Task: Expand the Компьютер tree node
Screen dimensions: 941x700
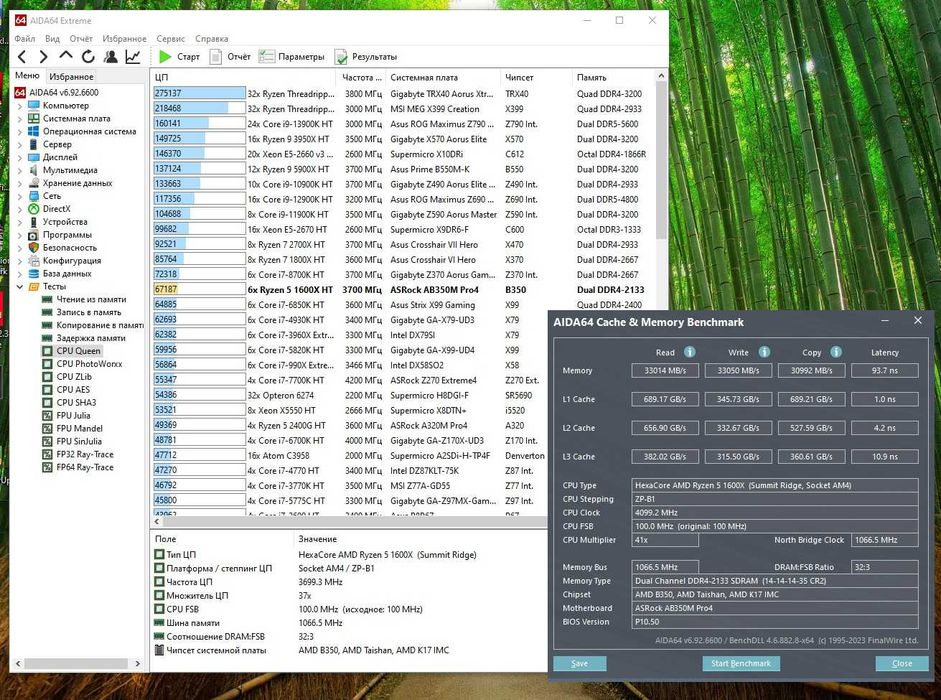Action: tap(20, 106)
